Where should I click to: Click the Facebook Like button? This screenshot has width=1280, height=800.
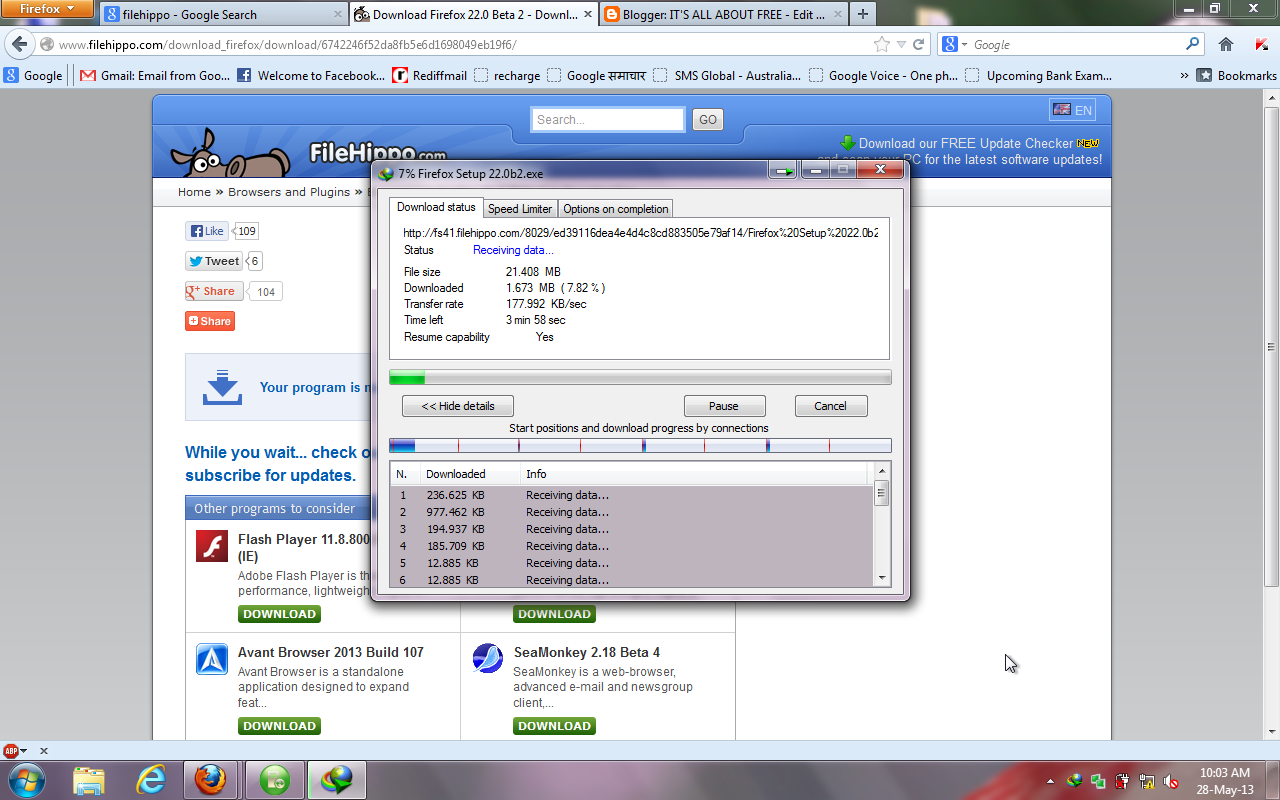[x=206, y=231]
